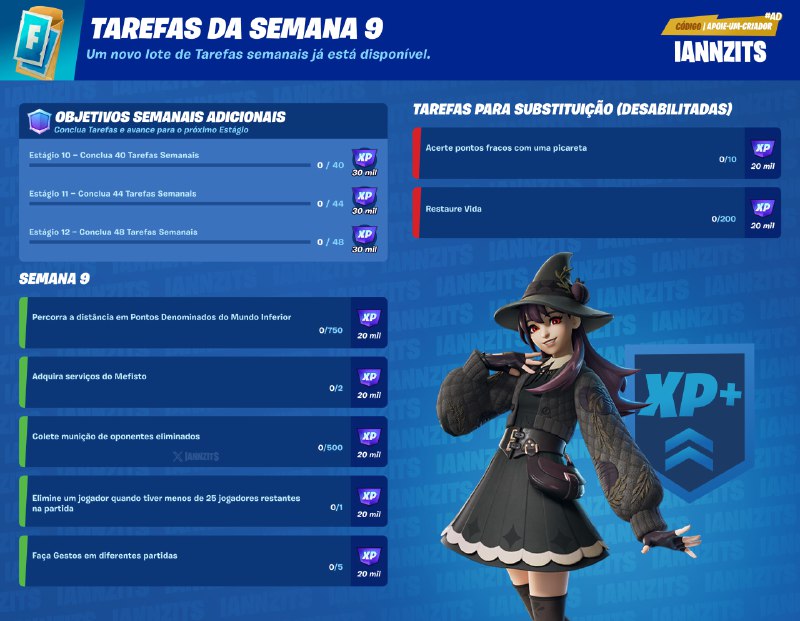
Task: Click the XP icon on the Mefisto quest
Action: (x=369, y=378)
